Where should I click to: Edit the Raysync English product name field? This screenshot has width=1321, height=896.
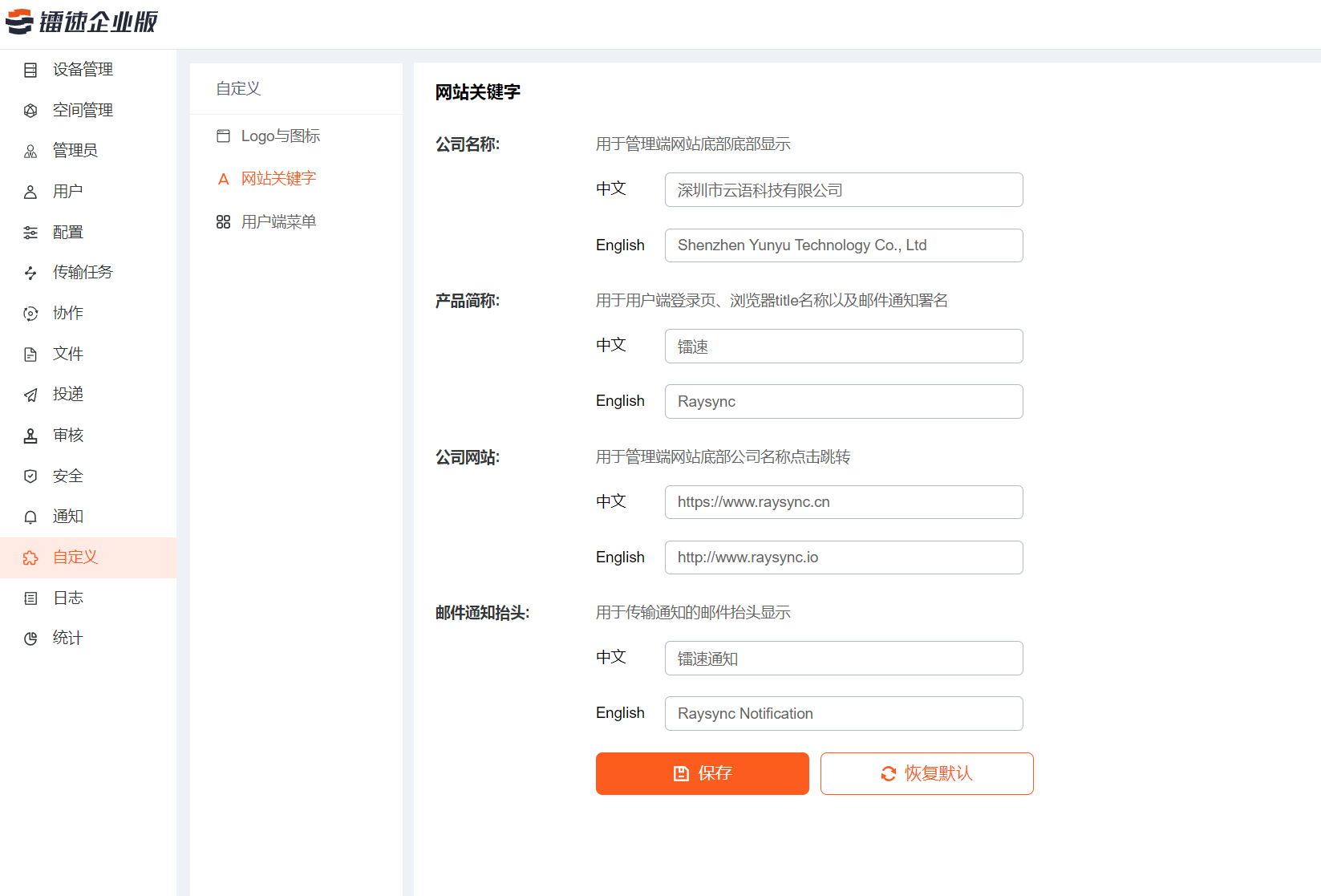pyautogui.click(x=844, y=401)
